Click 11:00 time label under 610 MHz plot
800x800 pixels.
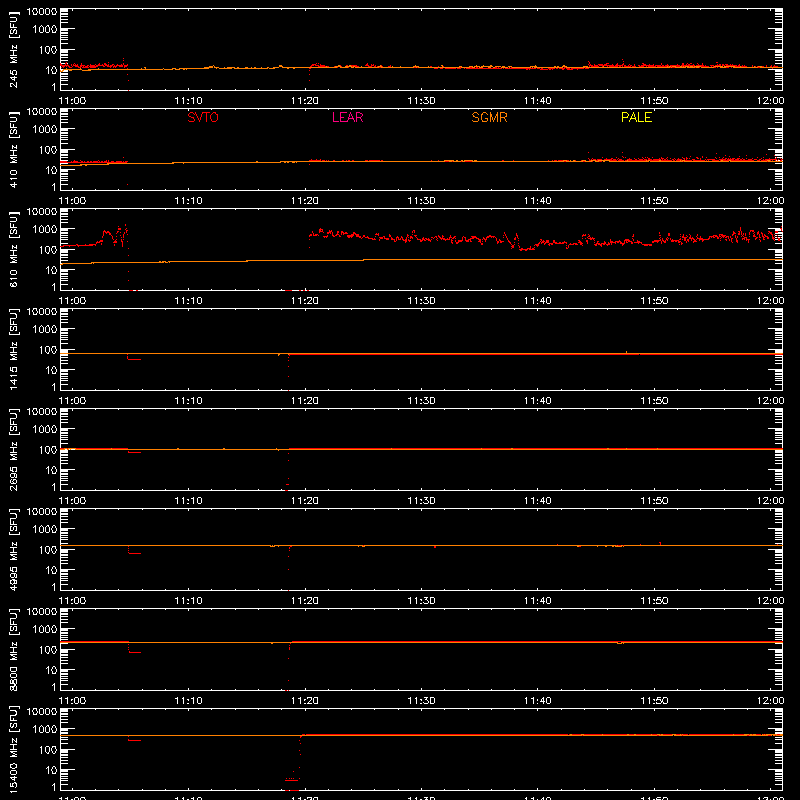coord(72,301)
